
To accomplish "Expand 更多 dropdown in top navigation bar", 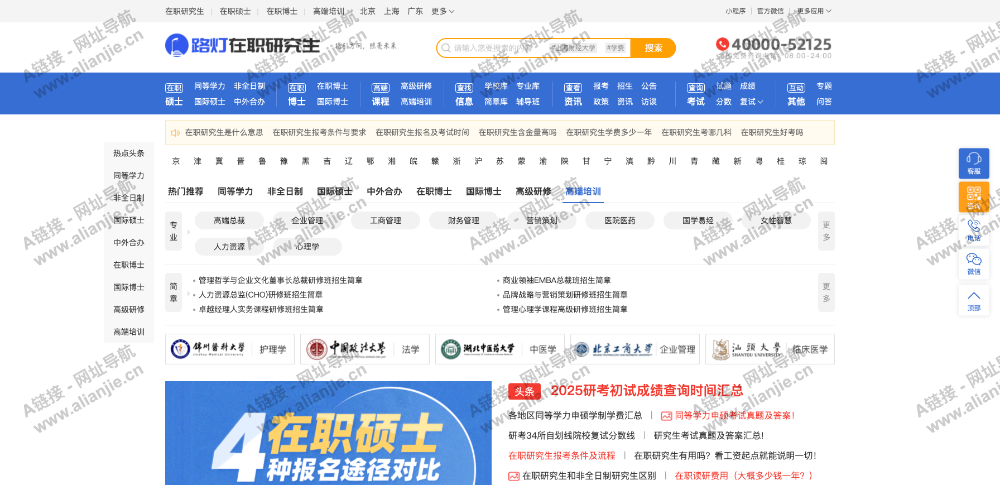I will [x=443, y=11].
